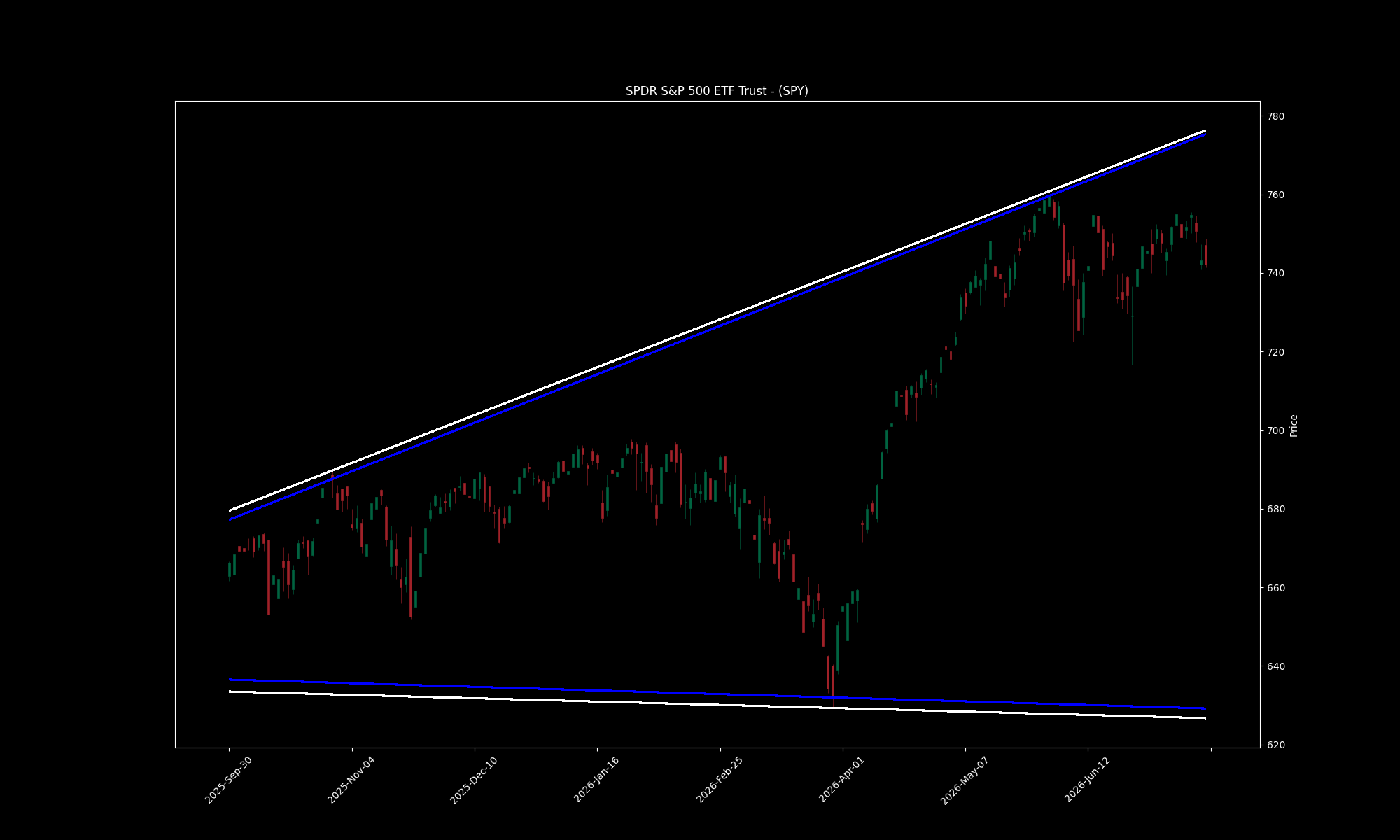The width and height of the screenshot is (1400, 840).
Task: Click the 680 price axis value
Action: tap(1276, 509)
